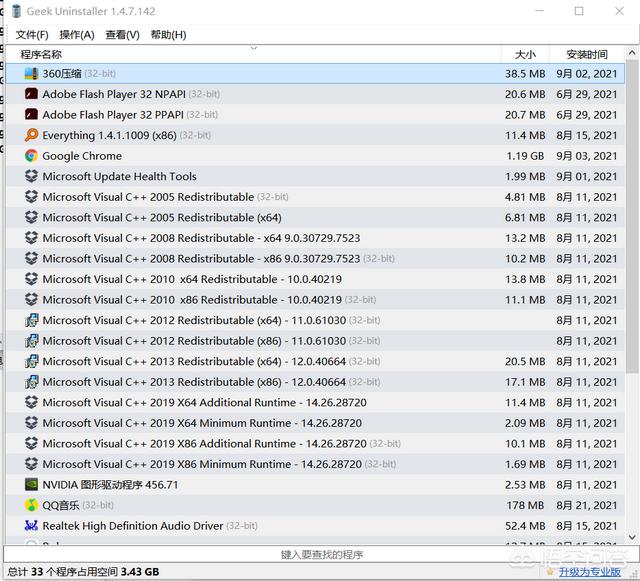Click the Microsoft Update Health Tools icon
This screenshot has height=581, width=640.
31,176
